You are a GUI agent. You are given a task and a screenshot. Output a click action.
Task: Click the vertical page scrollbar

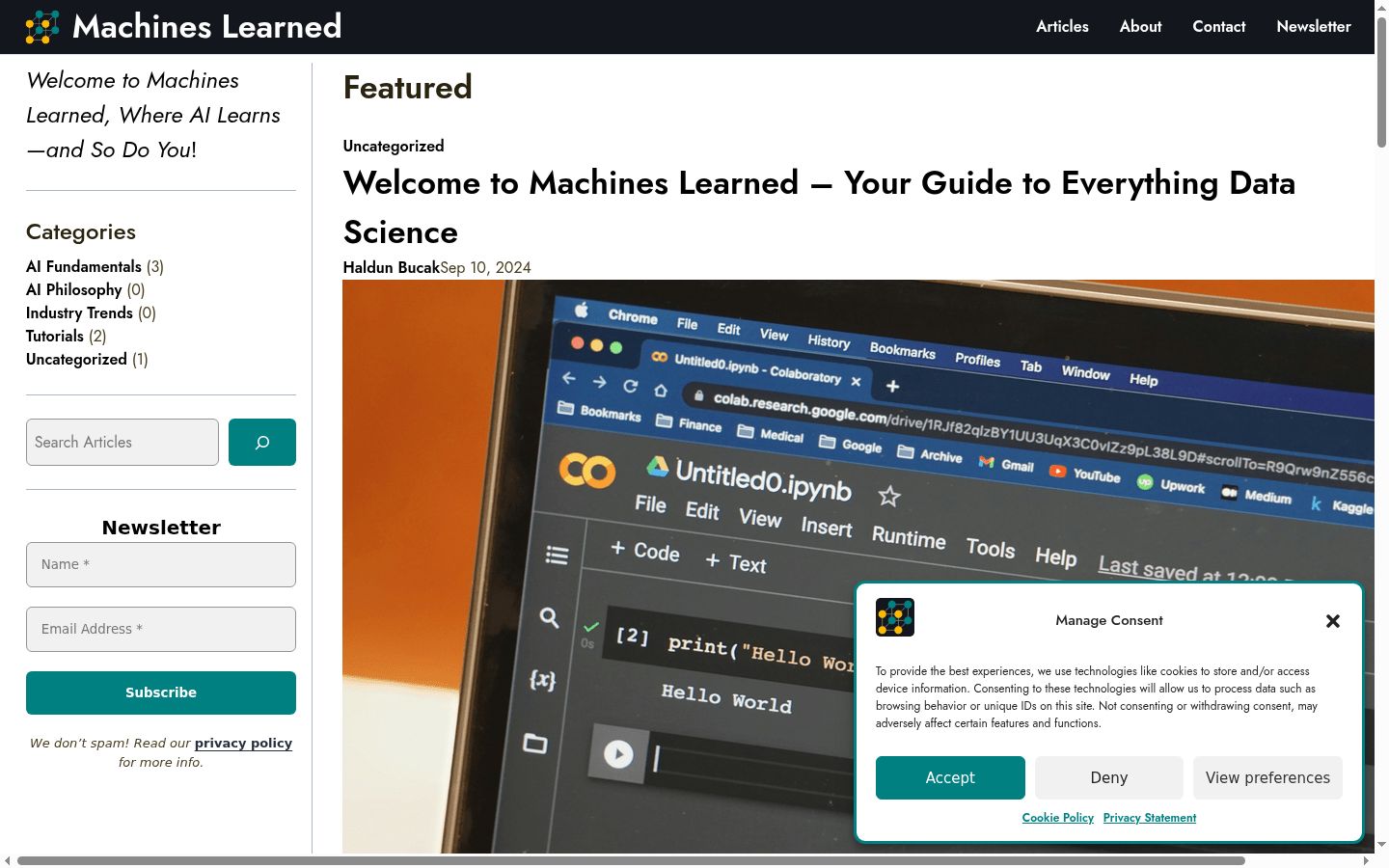click(1381, 82)
